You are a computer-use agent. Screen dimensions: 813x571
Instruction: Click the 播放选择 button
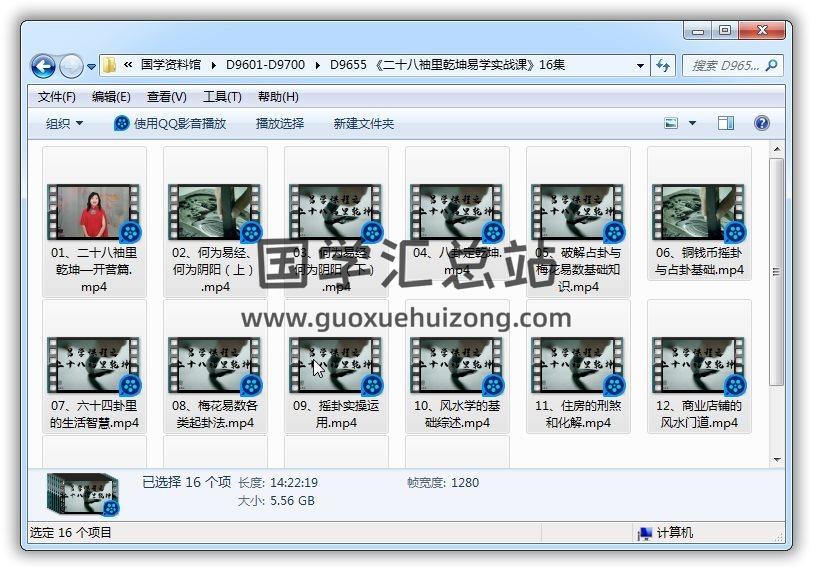(280, 123)
